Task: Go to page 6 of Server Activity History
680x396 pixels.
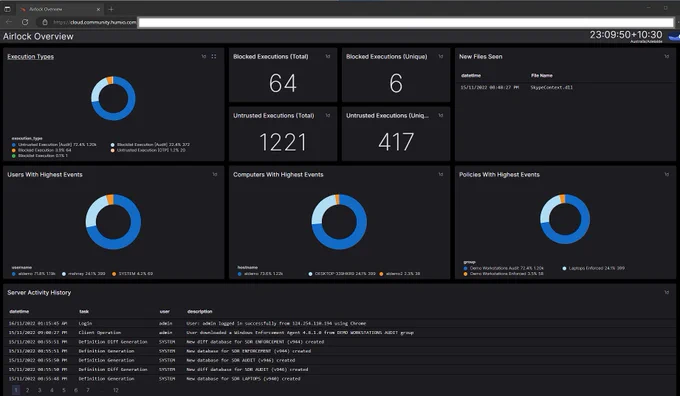Action: click(76, 390)
